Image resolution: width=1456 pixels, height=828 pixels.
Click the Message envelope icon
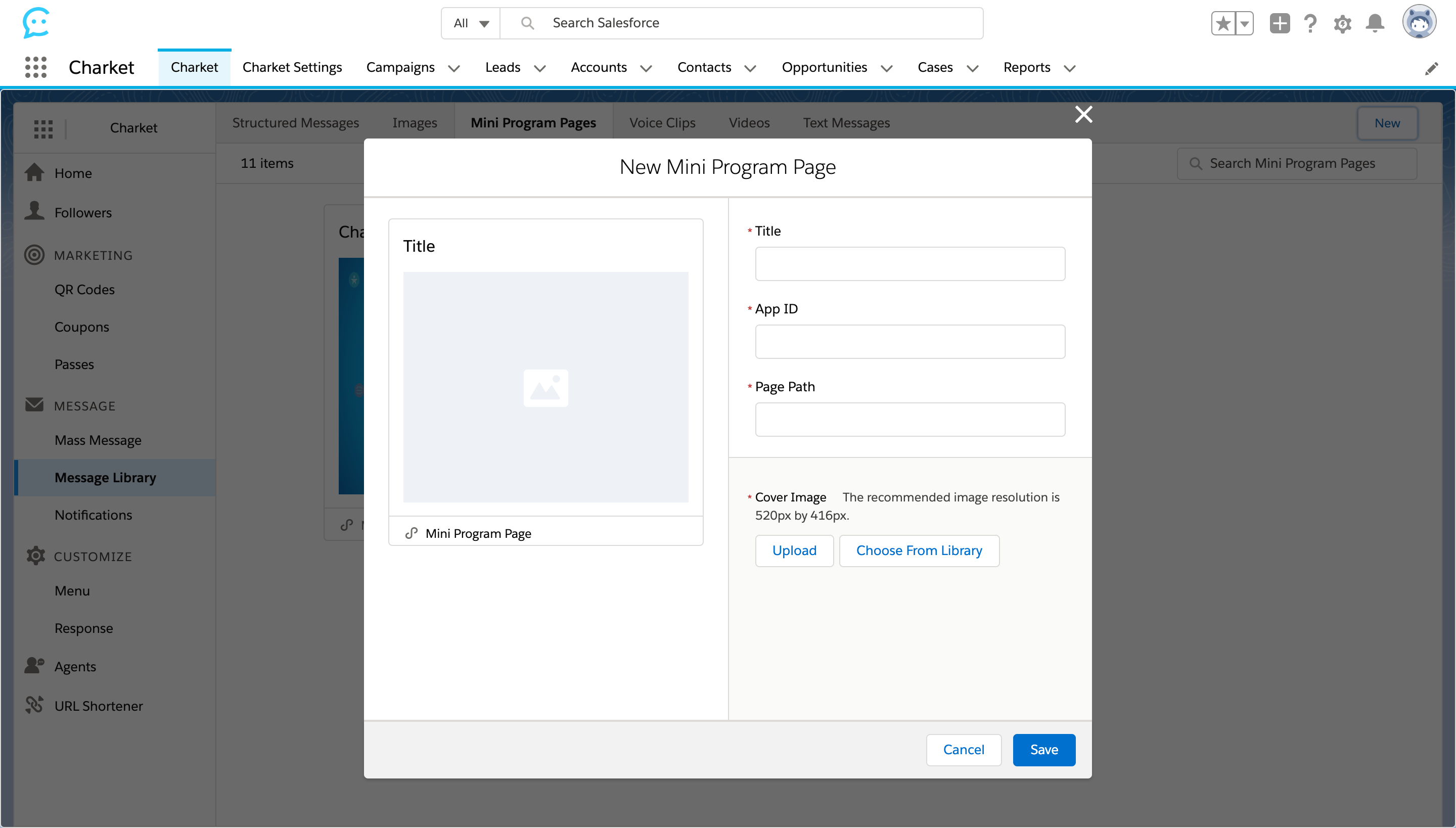(x=34, y=404)
